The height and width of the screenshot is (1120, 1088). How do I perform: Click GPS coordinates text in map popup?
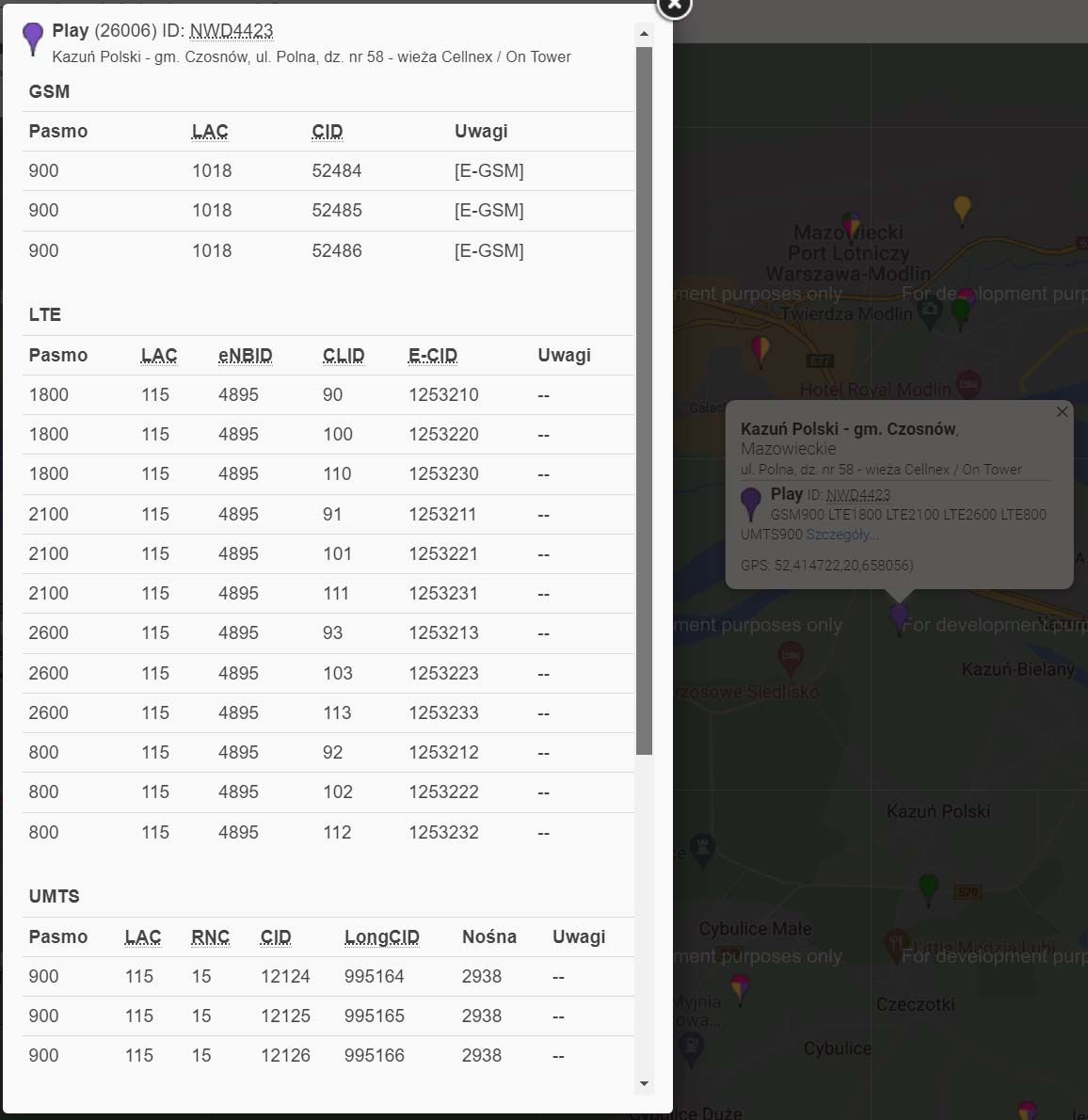coord(827,566)
